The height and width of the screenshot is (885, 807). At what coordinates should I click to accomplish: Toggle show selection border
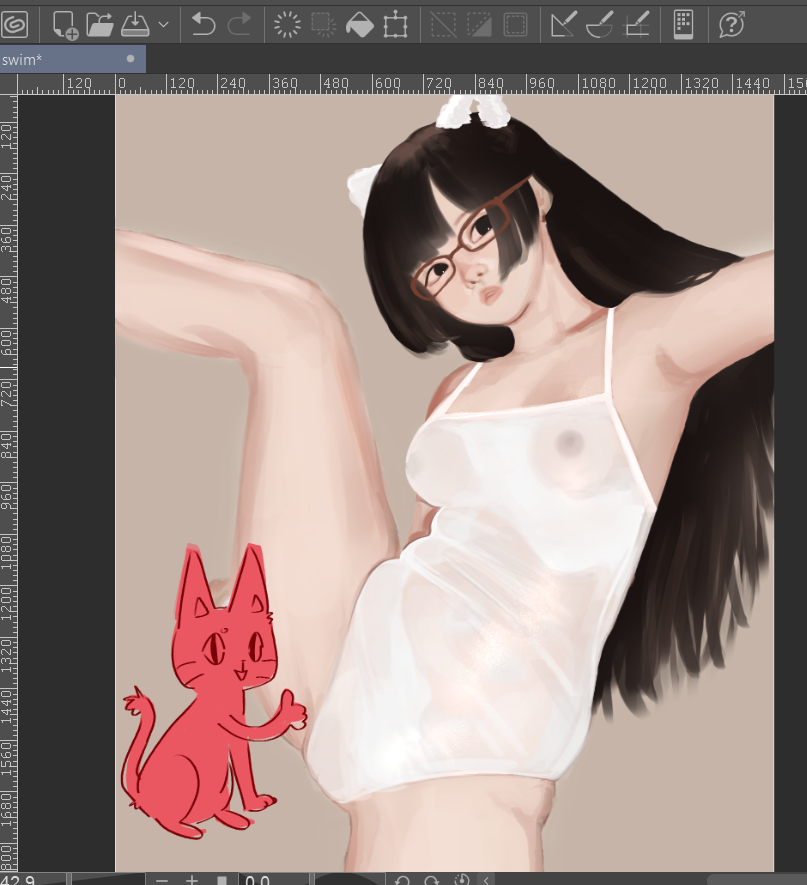pos(515,24)
